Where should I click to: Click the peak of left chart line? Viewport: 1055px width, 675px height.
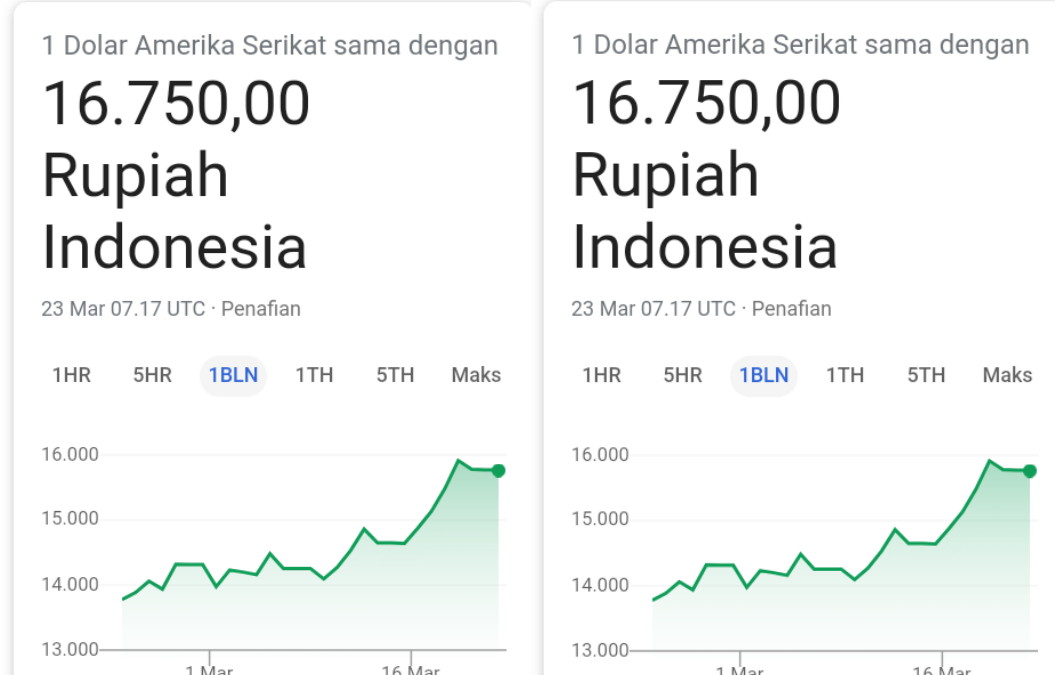click(458, 460)
